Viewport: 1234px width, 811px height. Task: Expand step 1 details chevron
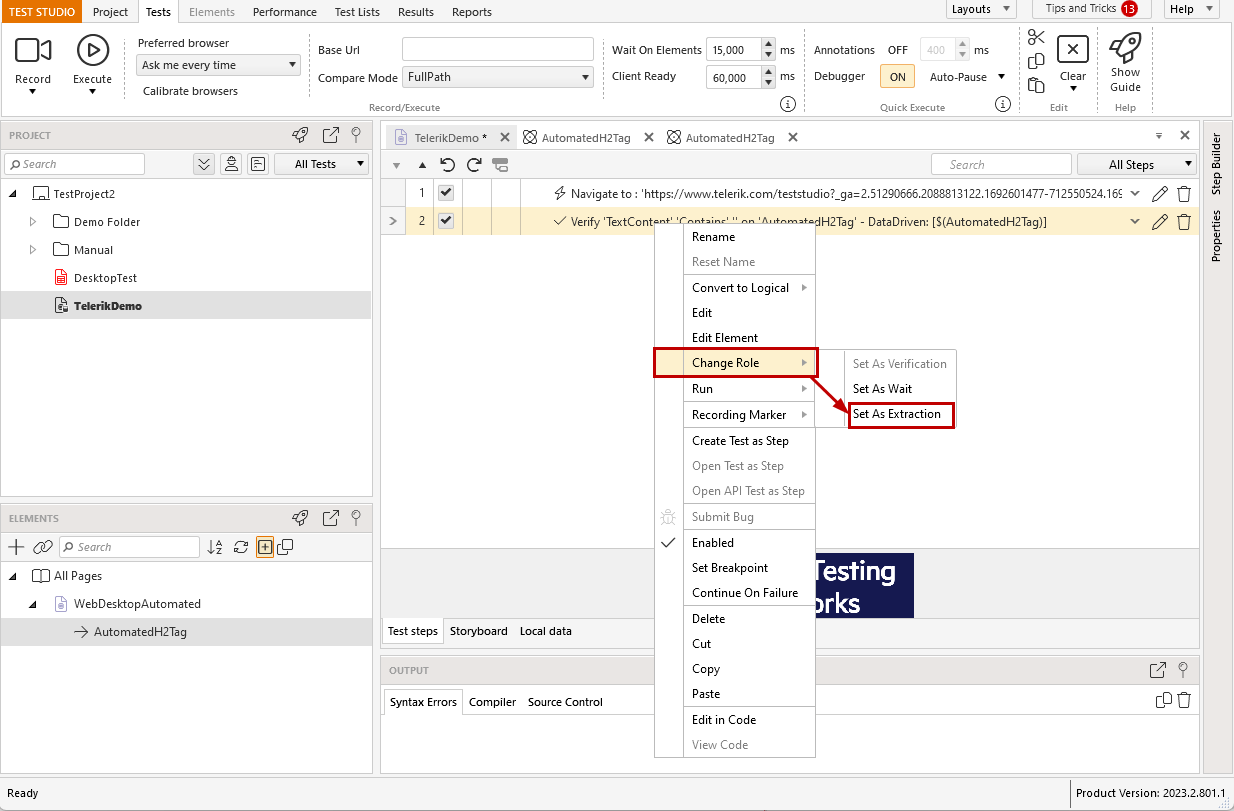(1135, 194)
